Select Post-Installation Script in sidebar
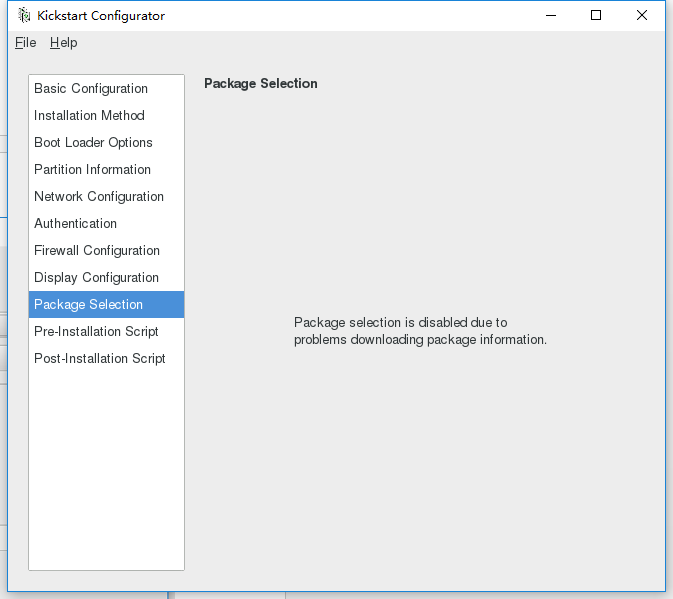The height and width of the screenshot is (599, 673). (100, 359)
